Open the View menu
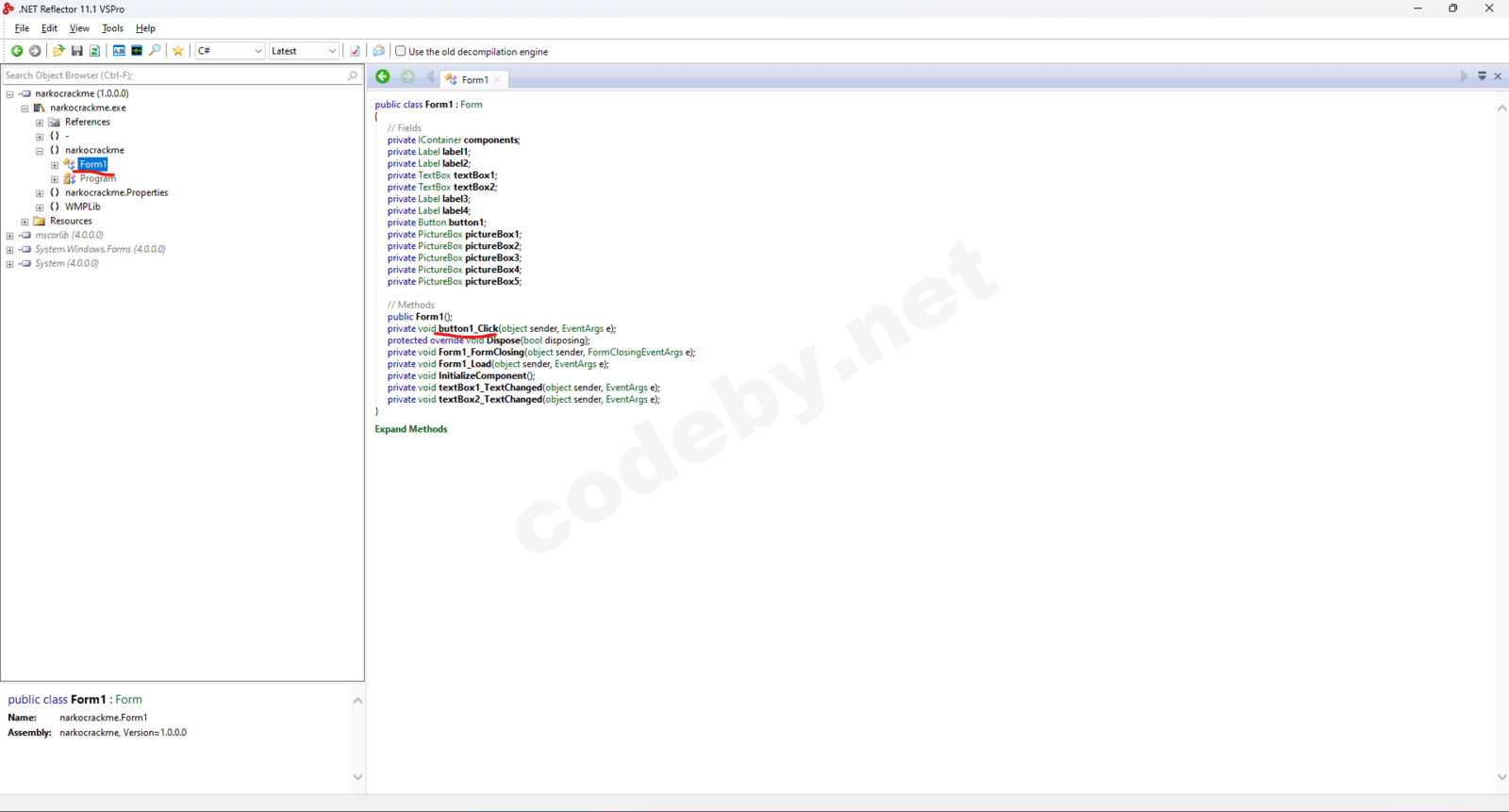Screen dimensions: 1509x812 79,28
